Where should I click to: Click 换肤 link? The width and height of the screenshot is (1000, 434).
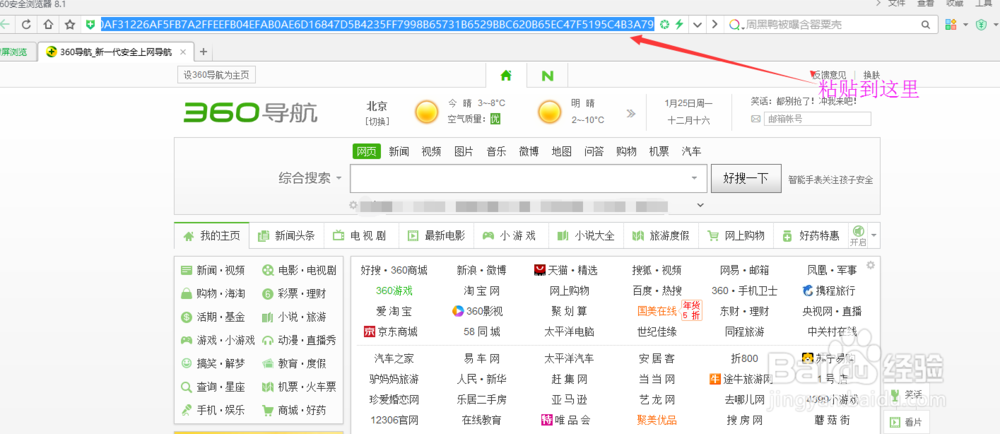[871, 75]
